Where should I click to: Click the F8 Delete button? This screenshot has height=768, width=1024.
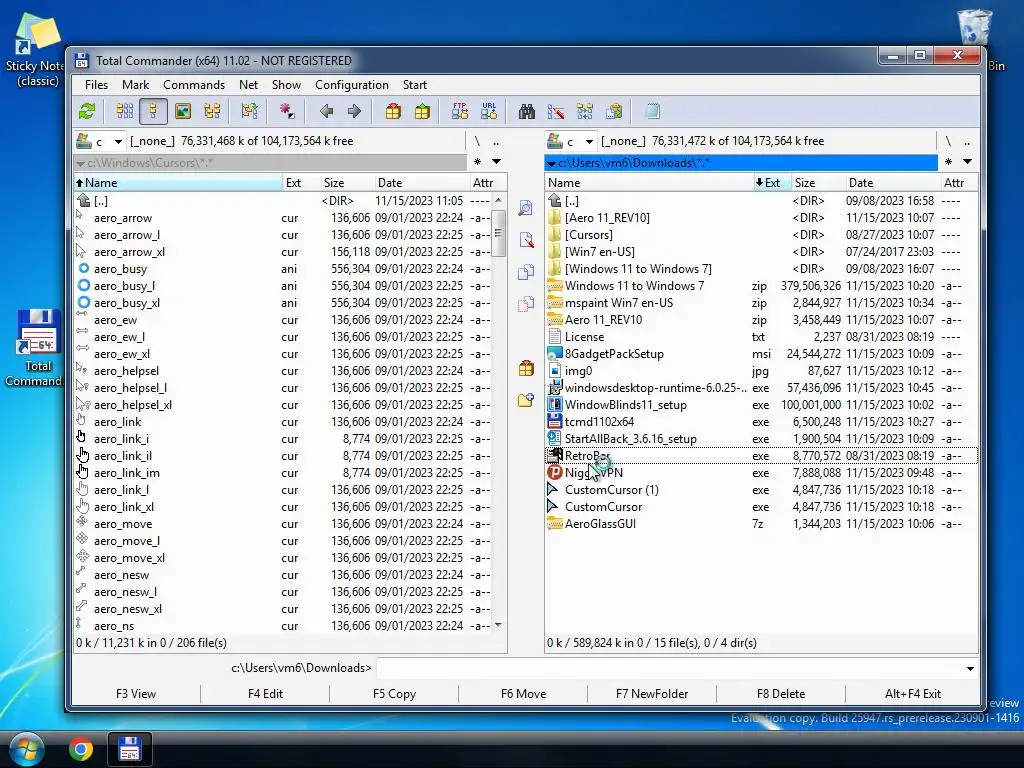tap(780, 694)
